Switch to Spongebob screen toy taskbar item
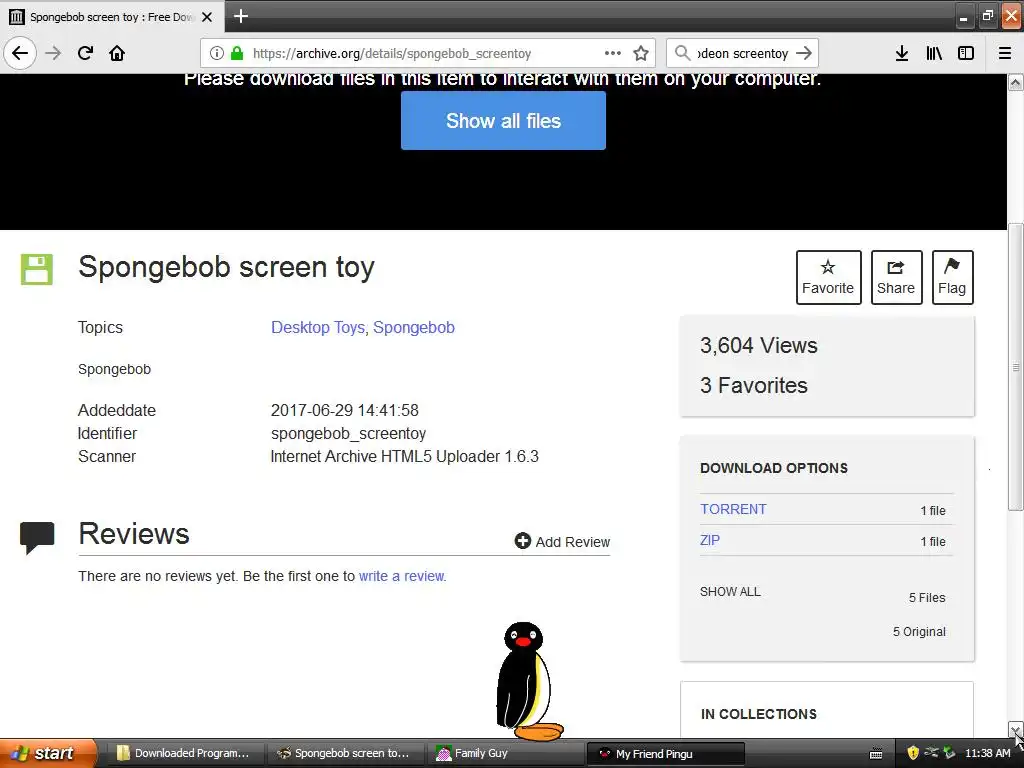This screenshot has width=1024, height=768. click(x=344, y=753)
